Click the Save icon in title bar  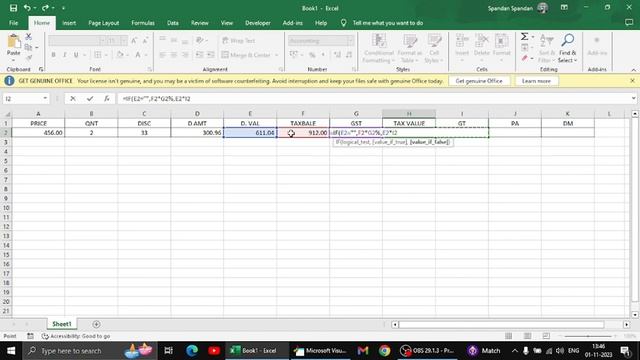pos(13,8)
